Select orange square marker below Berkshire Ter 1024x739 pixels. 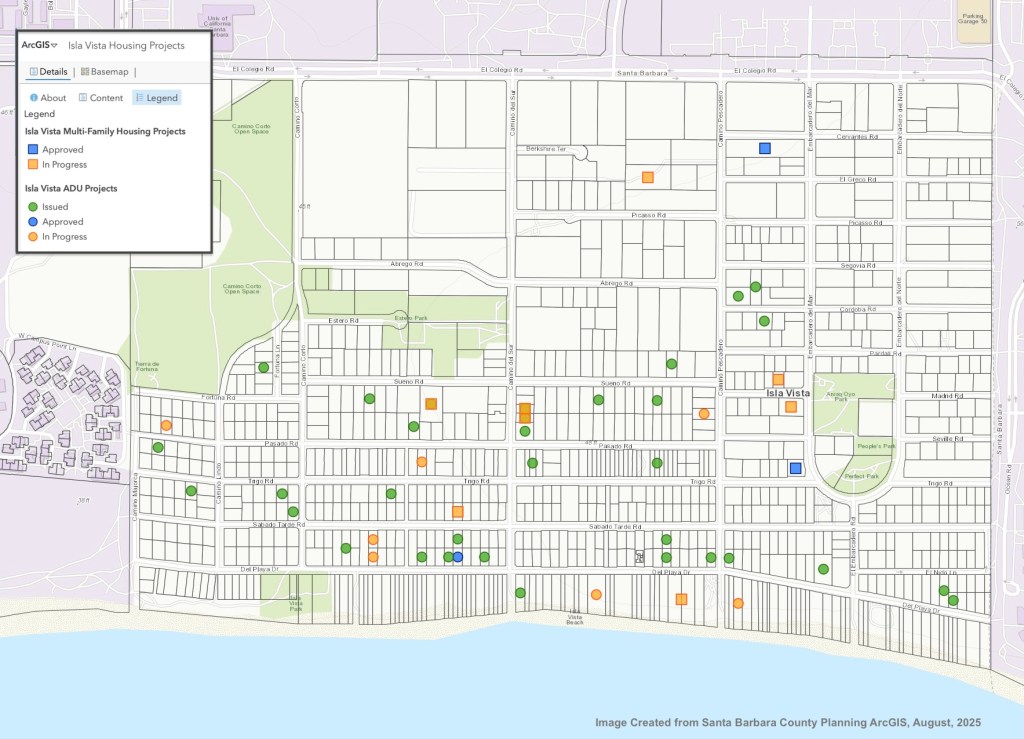648,177
